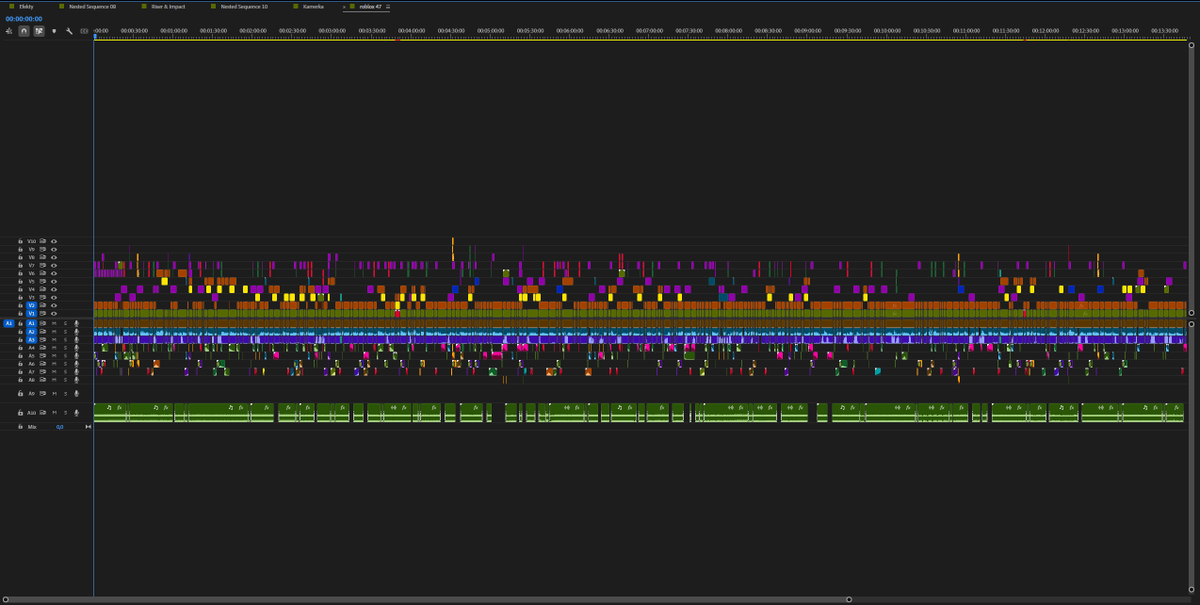Toggle track targeting for V1
This screenshot has height=605, width=1200.
pos(32,313)
